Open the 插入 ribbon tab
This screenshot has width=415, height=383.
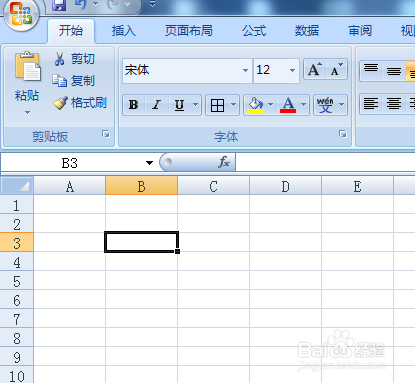pos(124,31)
